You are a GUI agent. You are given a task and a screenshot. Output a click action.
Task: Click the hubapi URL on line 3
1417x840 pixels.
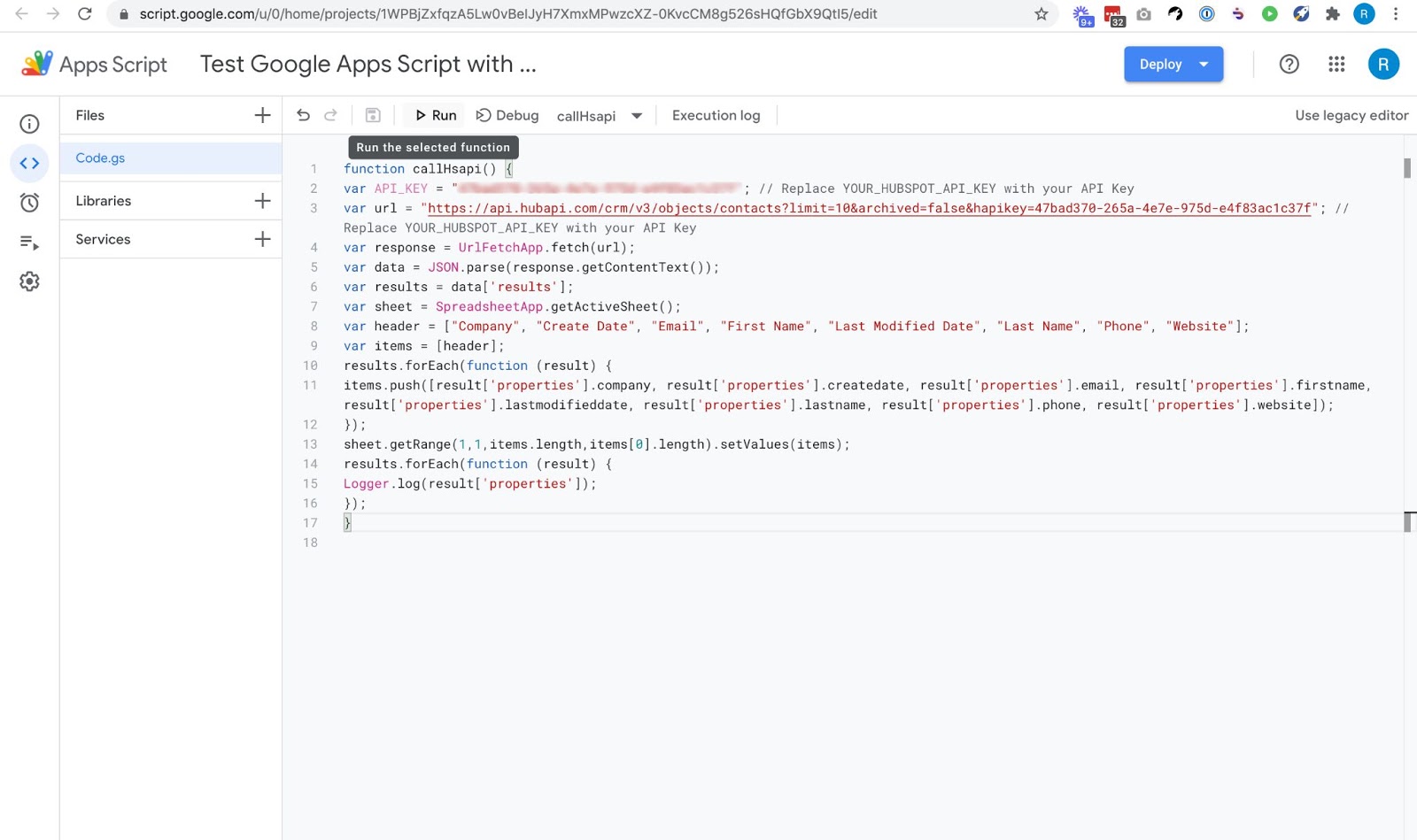click(869, 208)
